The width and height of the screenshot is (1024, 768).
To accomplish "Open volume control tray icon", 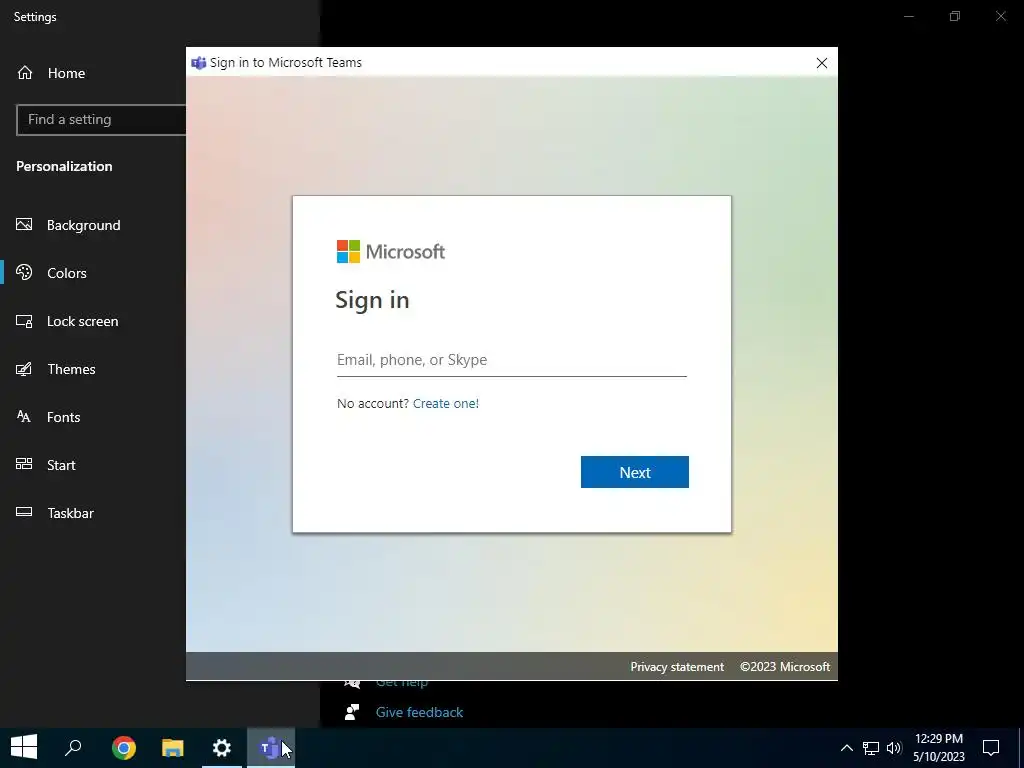I will [x=894, y=748].
